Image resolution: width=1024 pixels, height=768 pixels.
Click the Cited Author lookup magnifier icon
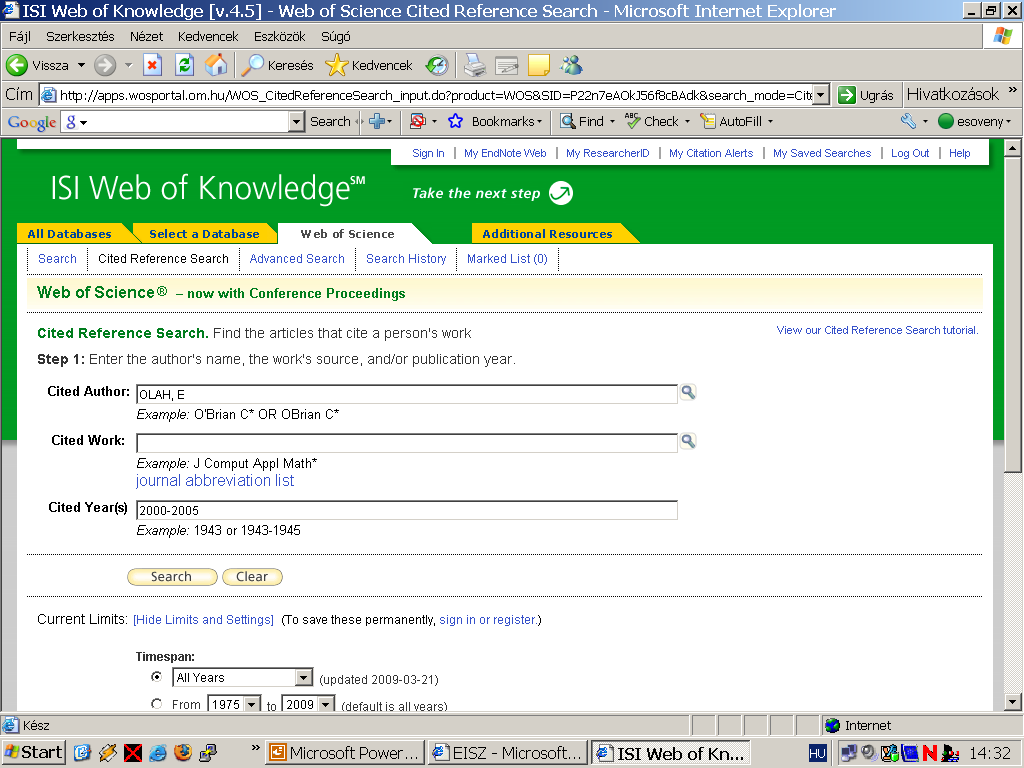(x=688, y=392)
